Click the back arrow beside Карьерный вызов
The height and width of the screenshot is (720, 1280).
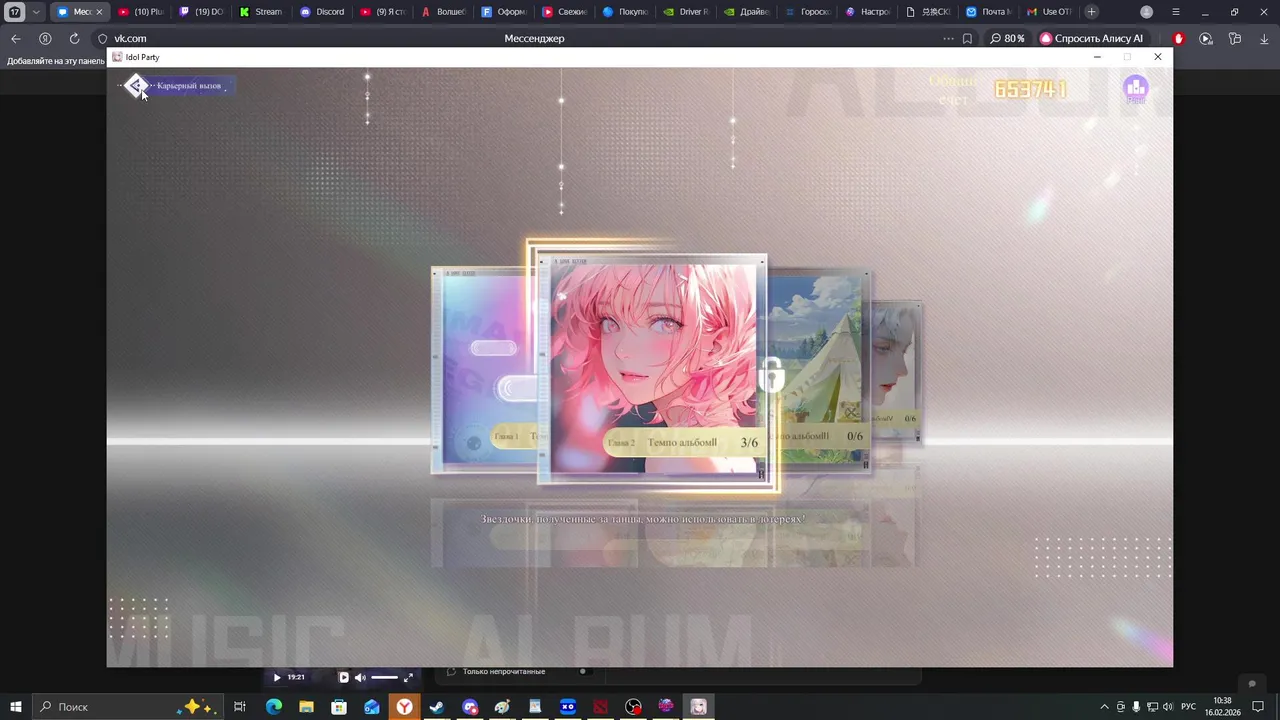(136, 86)
